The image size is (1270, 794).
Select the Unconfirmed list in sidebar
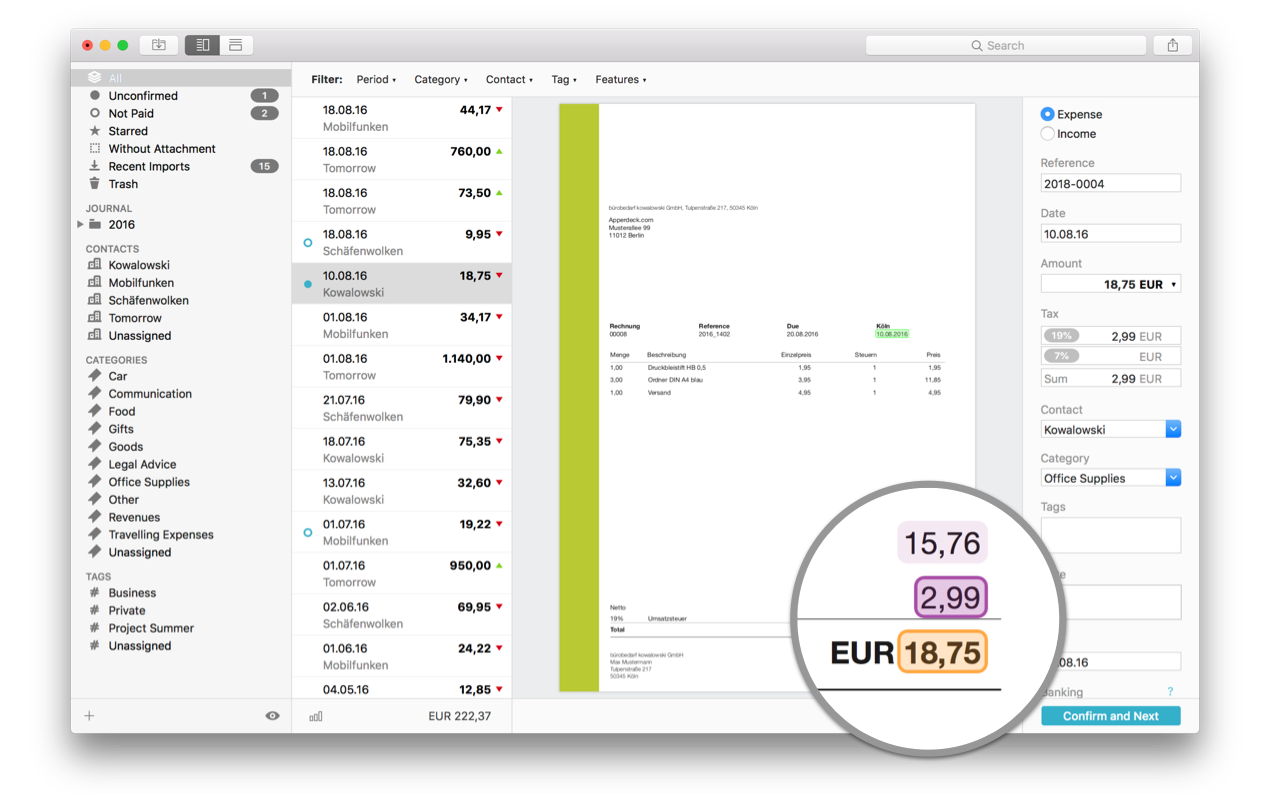143,96
